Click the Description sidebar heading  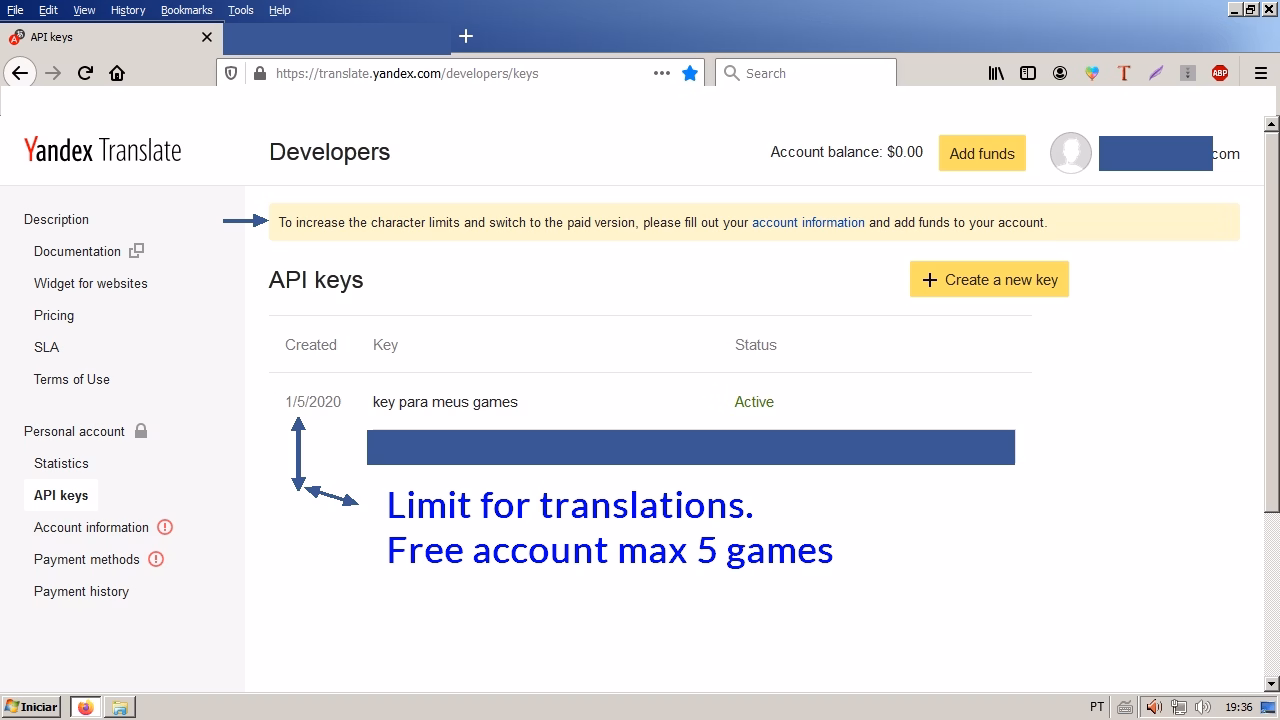click(56, 219)
